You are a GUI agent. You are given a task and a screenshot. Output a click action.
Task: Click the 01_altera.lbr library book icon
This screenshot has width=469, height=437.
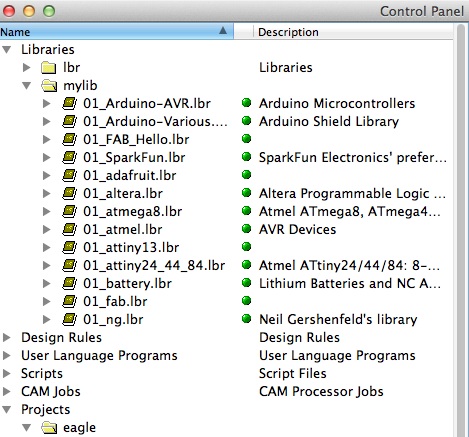pos(70,193)
